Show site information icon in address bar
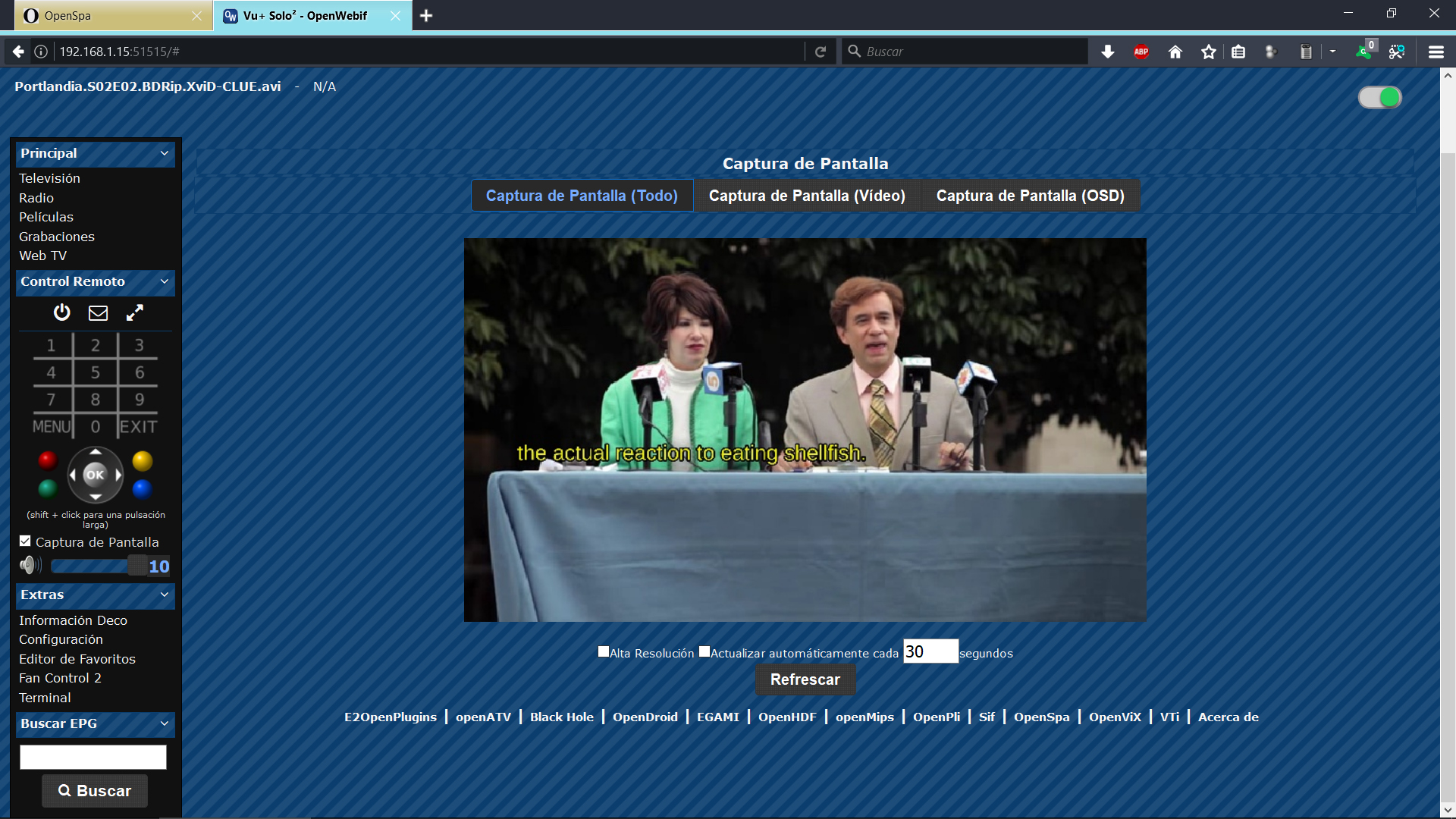 pos(41,52)
